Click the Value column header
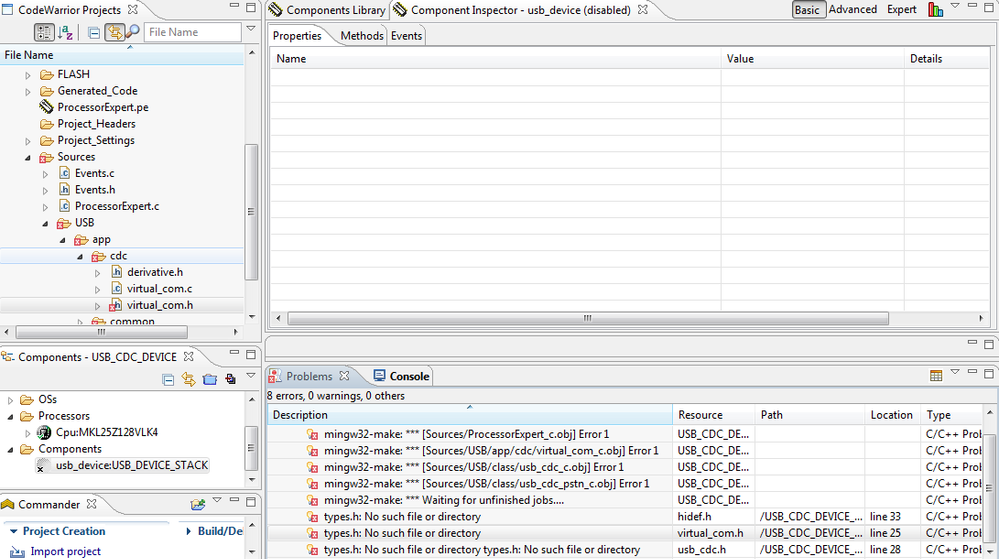999x559 pixels. (x=812, y=59)
